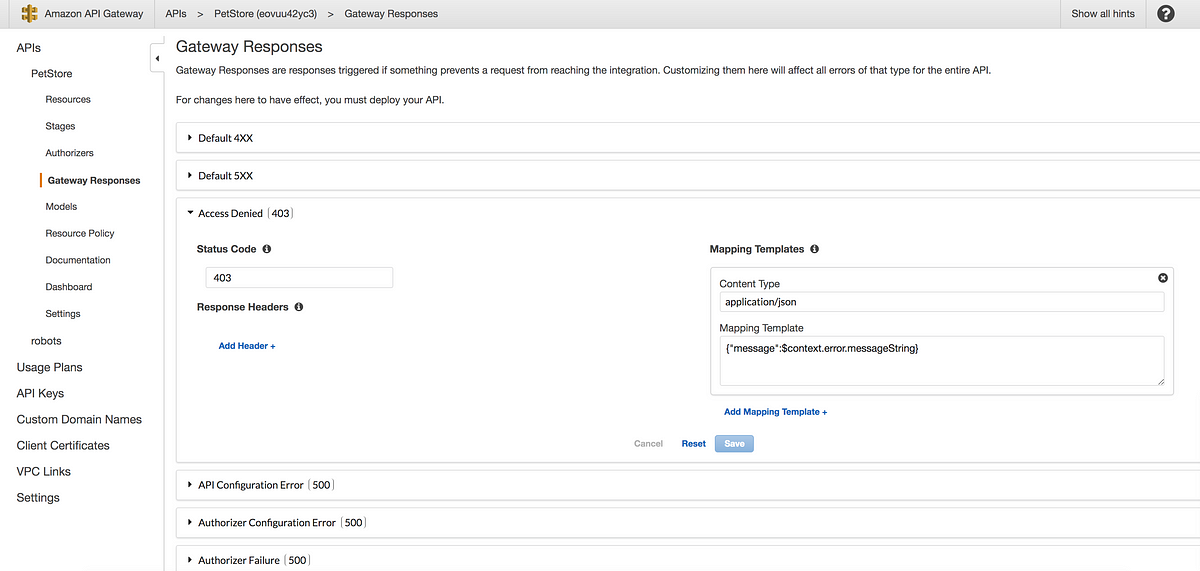Click the Add Mapping Template + link
Screen dimensions: 1200x571
(x=776, y=412)
